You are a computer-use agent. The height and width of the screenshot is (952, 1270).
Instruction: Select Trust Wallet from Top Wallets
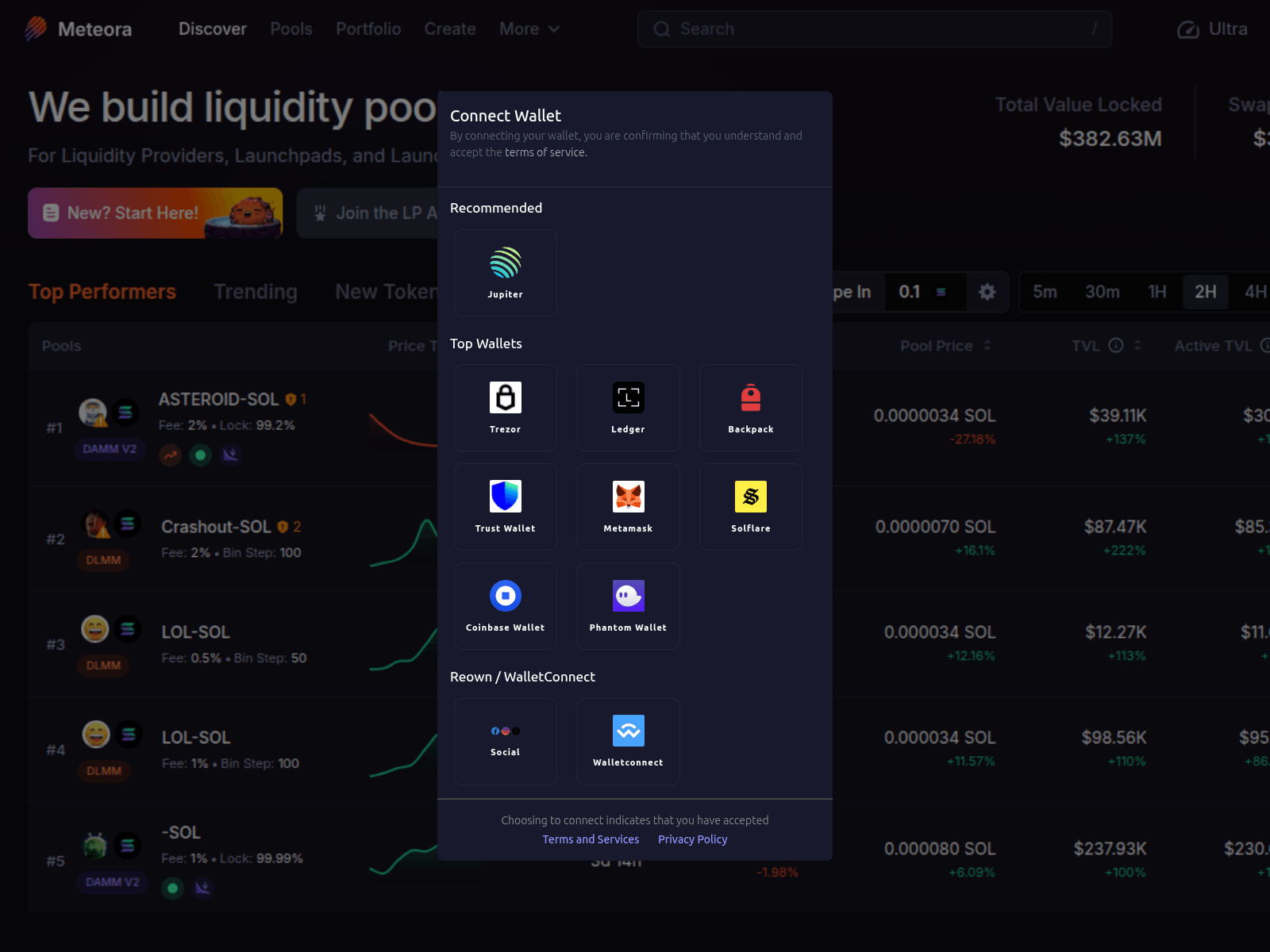tap(506, 507)
